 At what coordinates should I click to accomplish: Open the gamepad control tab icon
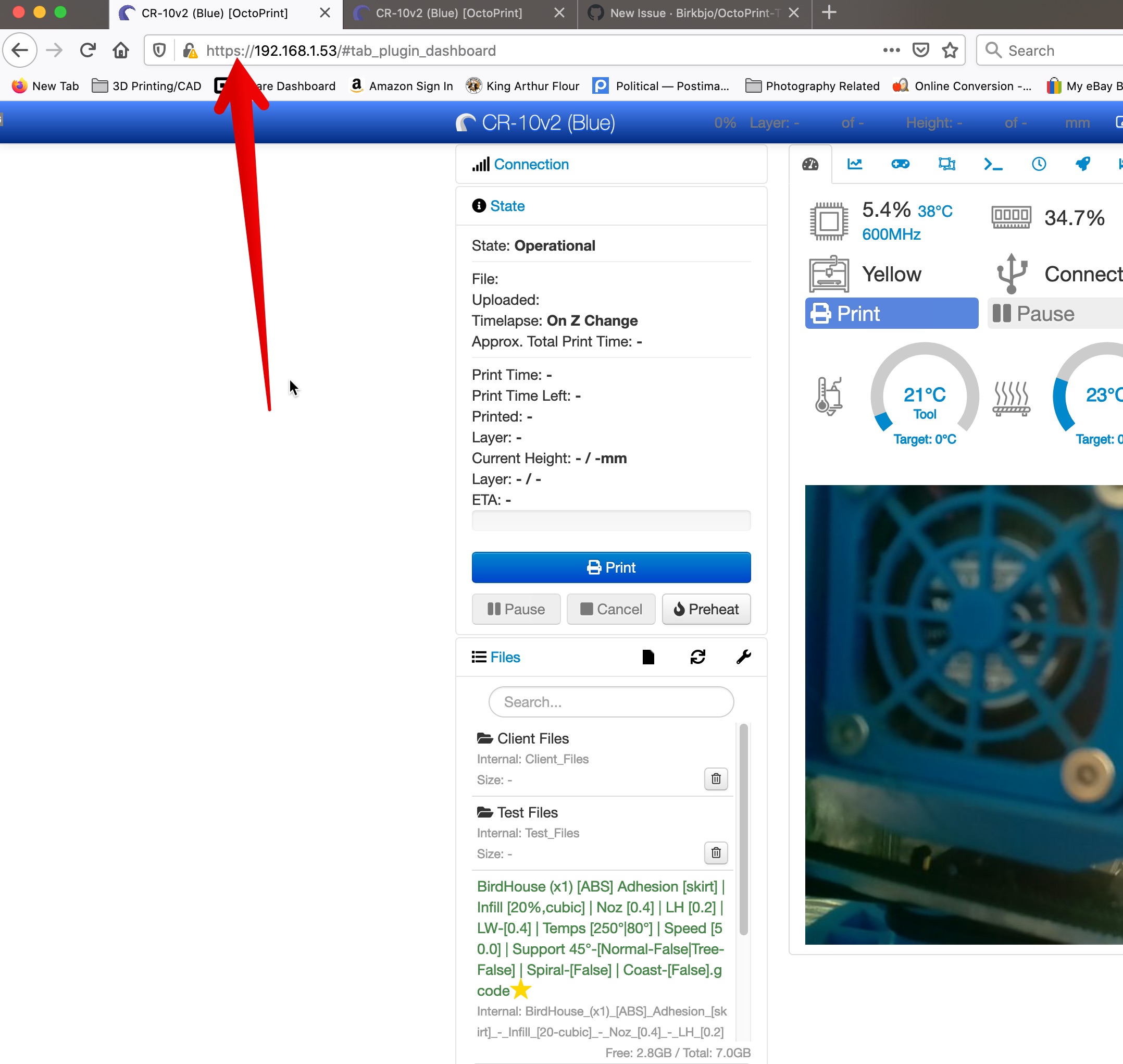(900, 165)
